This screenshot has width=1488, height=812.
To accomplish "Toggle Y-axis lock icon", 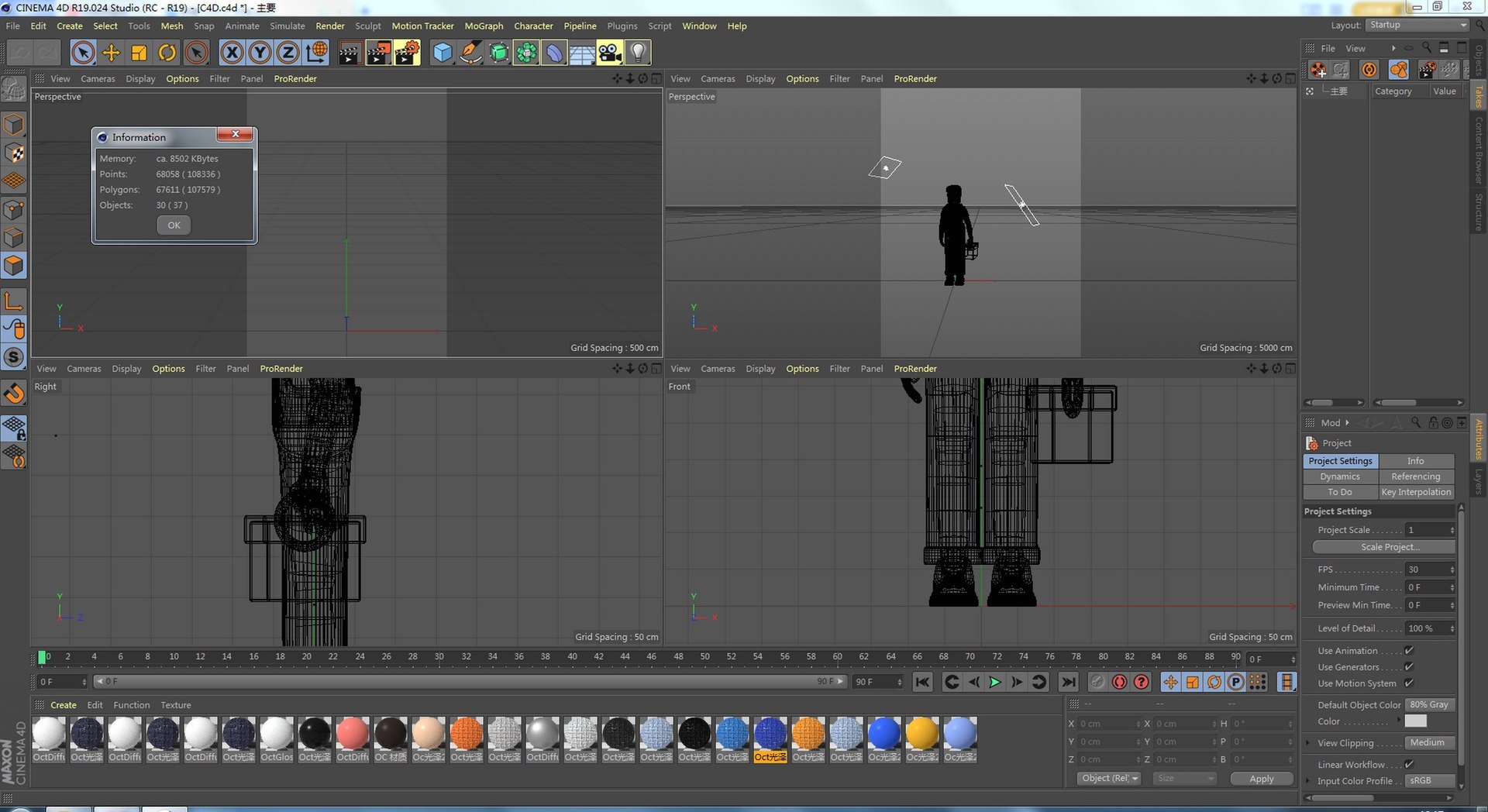I will [260, 53].
